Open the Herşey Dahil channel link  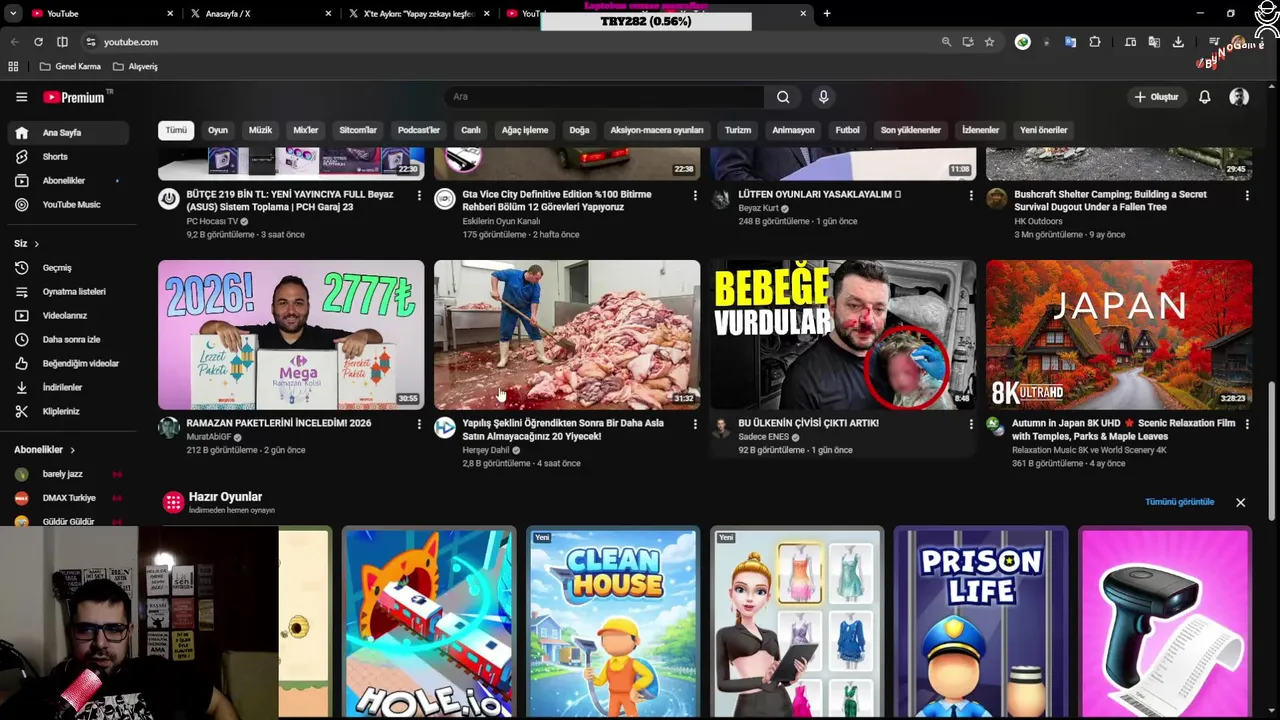486,450
